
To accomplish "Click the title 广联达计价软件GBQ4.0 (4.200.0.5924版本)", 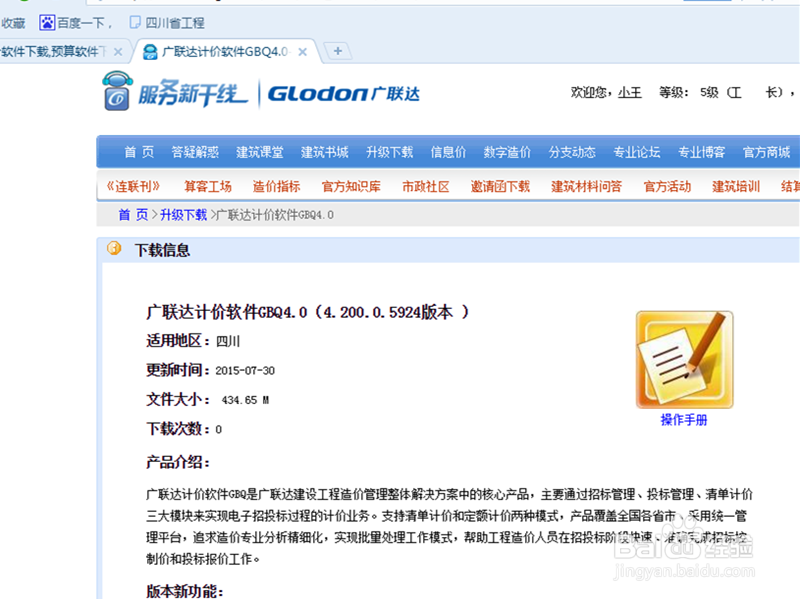I will click(x=308, y=312).
